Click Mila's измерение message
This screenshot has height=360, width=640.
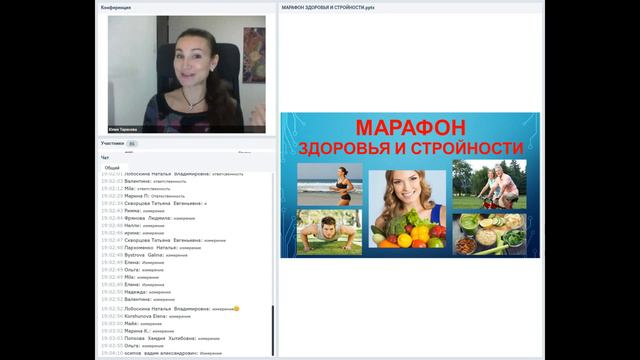coord(130,277)
